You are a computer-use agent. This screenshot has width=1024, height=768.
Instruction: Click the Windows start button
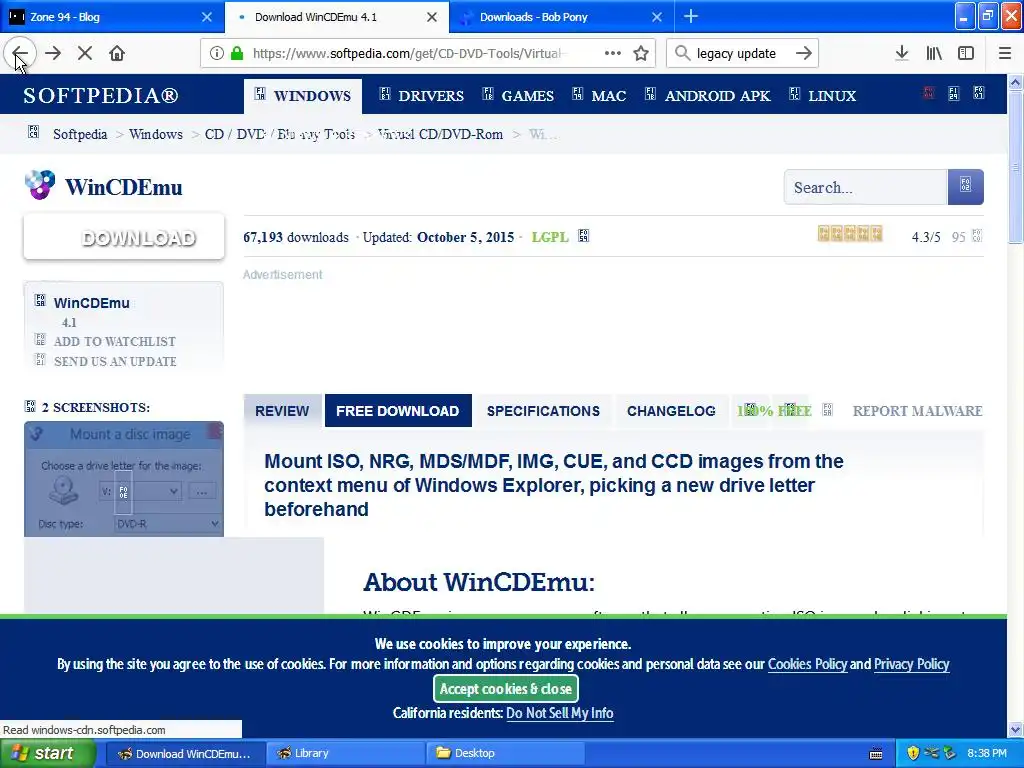click(48, 753)
